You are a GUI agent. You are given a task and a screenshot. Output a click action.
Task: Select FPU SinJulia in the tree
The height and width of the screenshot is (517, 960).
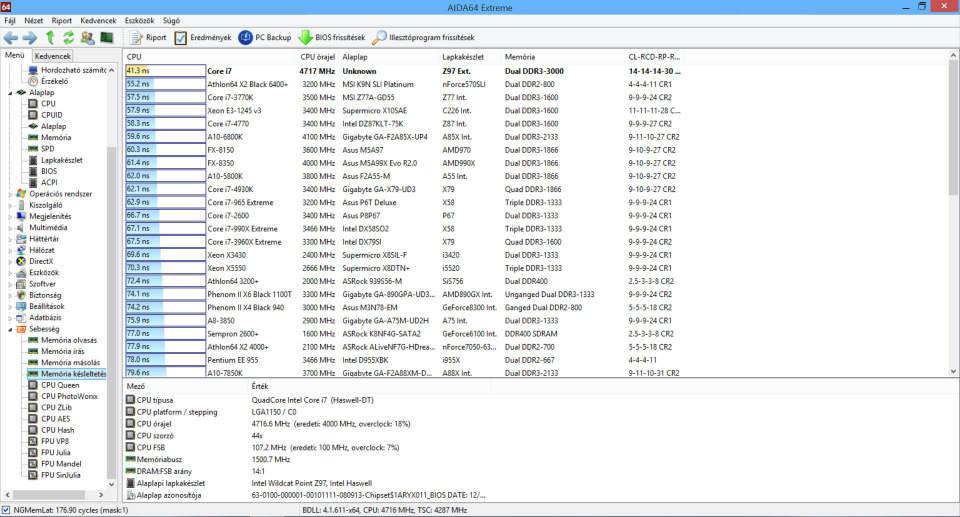point(61,475)
